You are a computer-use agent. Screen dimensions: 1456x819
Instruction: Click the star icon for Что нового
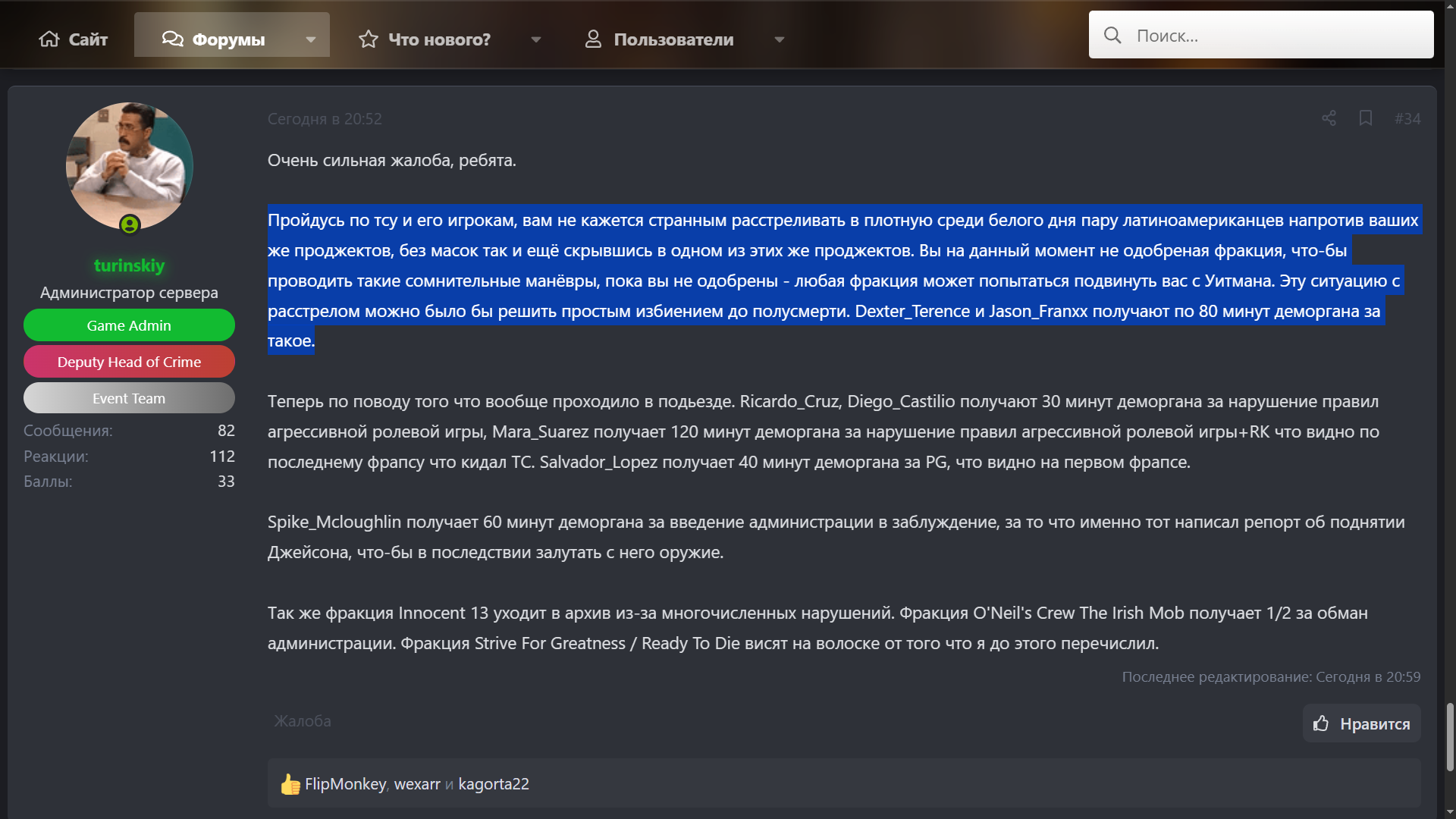[369, 39]
